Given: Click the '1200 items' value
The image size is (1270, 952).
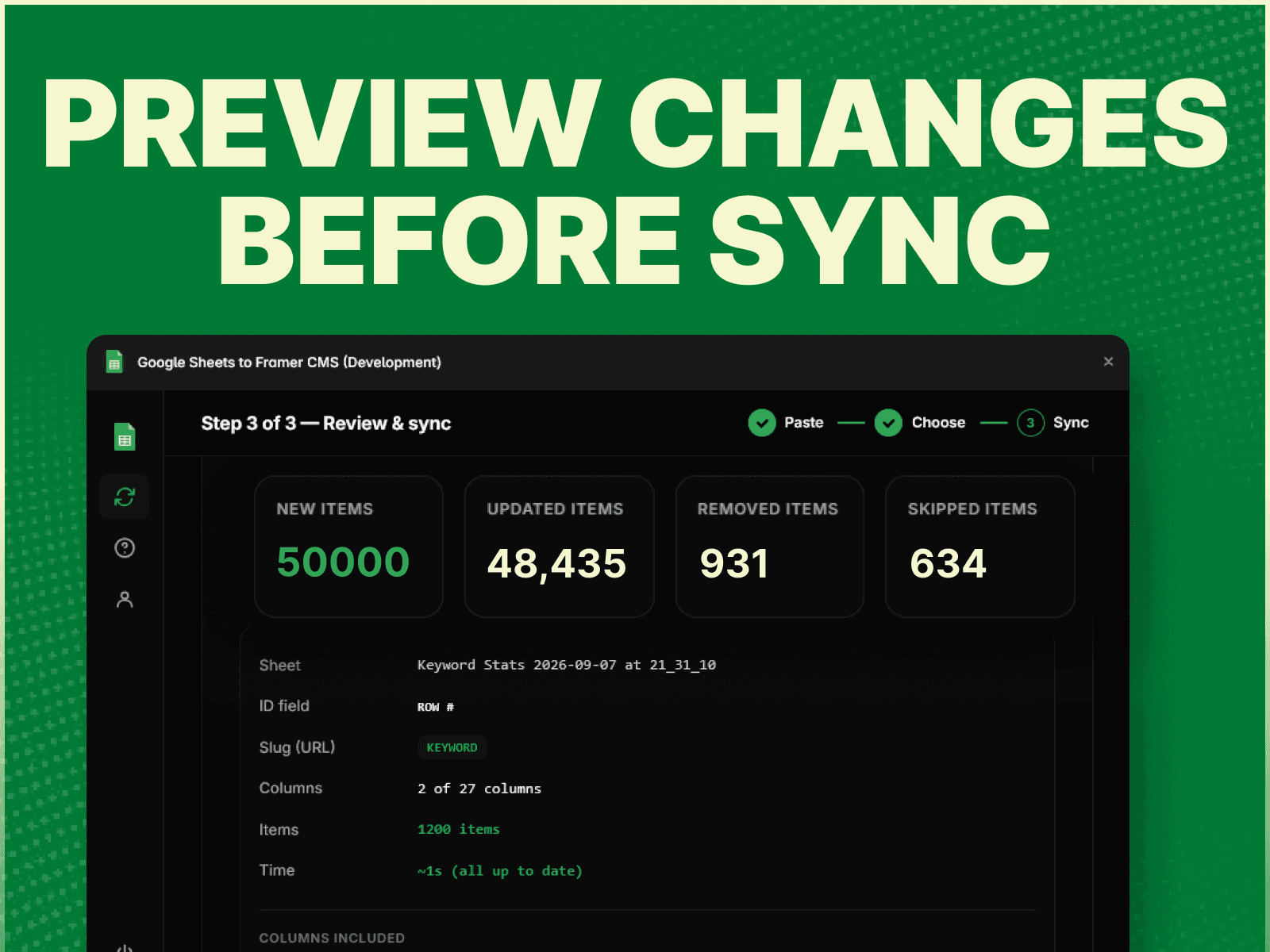Looking at the screenshot, I should (459, 829).
